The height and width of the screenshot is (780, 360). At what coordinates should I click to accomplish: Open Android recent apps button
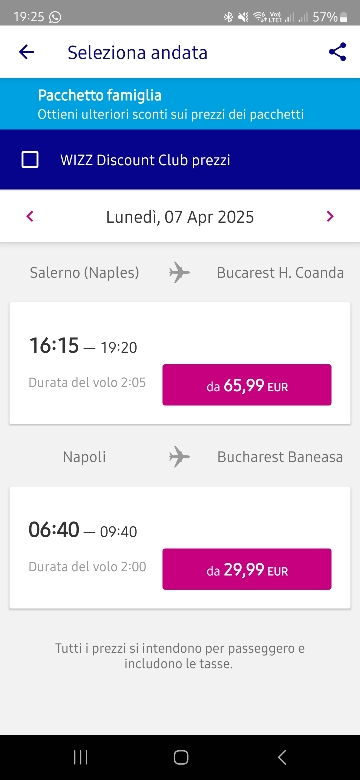(80, 758)
